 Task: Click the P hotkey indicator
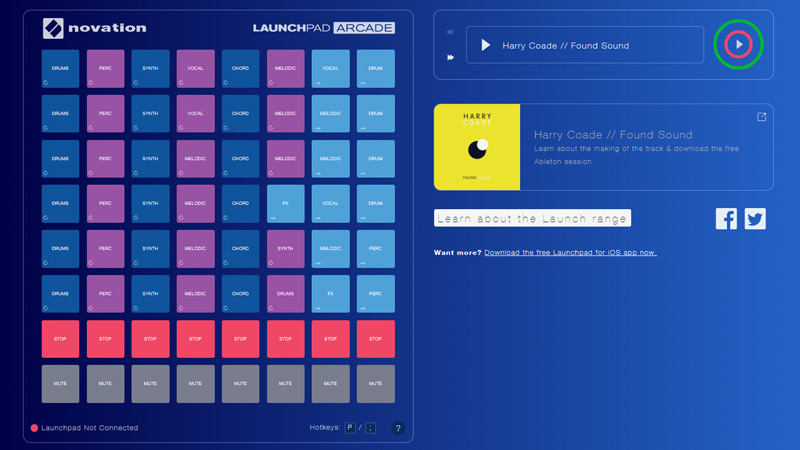tap(350, 428)
